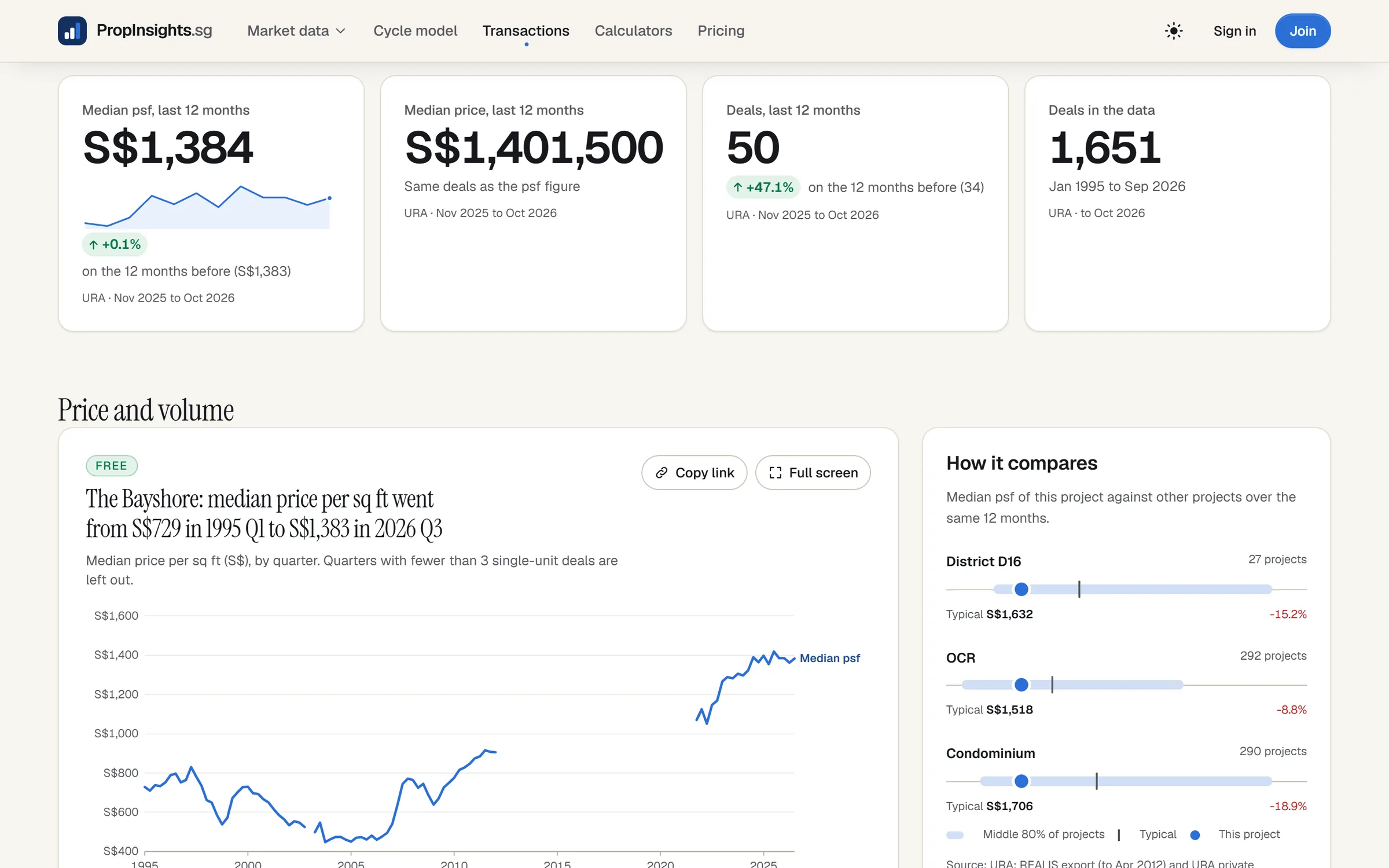Screen dimensions: 1389x868
Task: Open the Cycle model page
Action: point(415,31)
